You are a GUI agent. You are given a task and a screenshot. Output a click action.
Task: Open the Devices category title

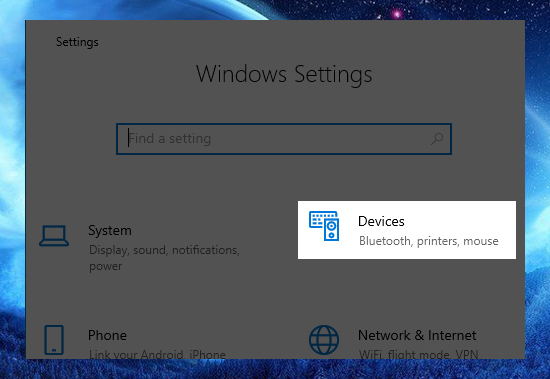coord(381,221)
